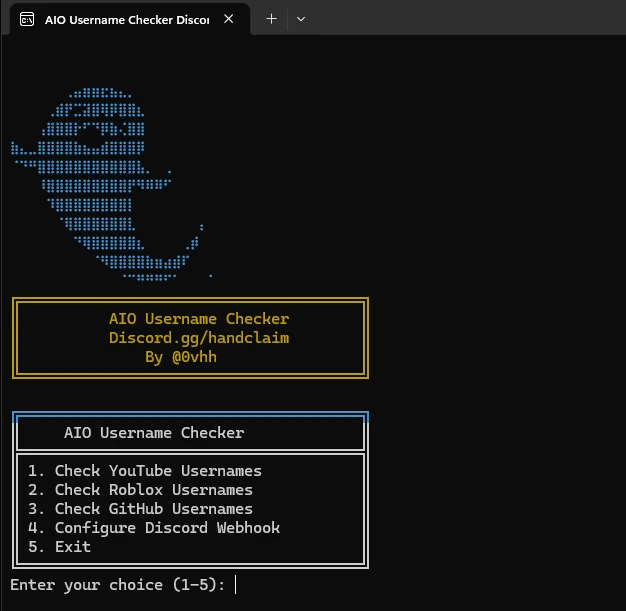Viewport: 626px width, 611px height.
Task: Click '4. Configure Discord Webhook' line
Action: (154, 528)
